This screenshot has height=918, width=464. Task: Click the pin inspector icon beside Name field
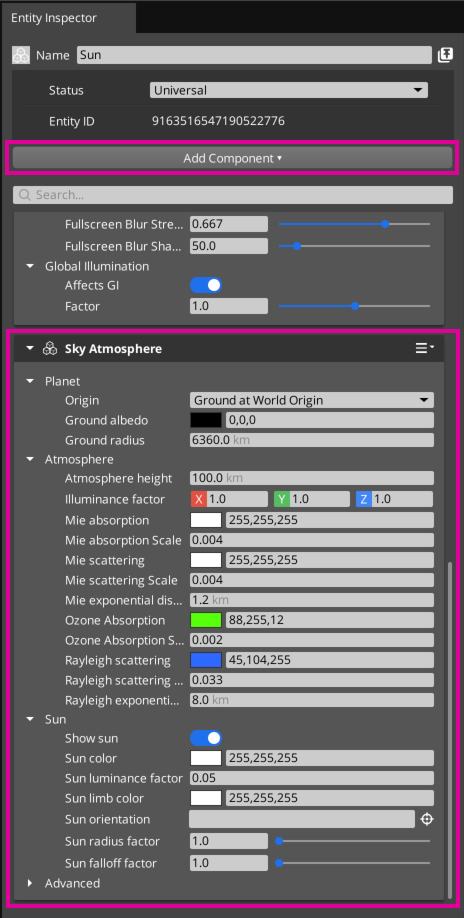click(445, 56)
